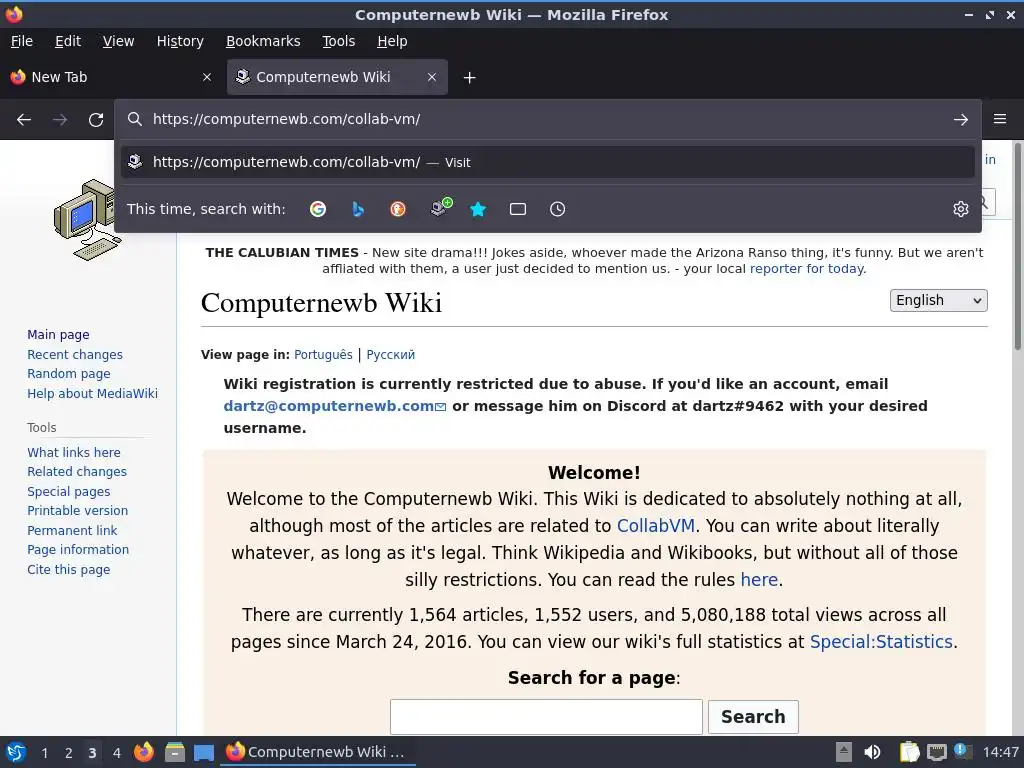Open the Firefox hamburger application menu

coord(1000,119)
